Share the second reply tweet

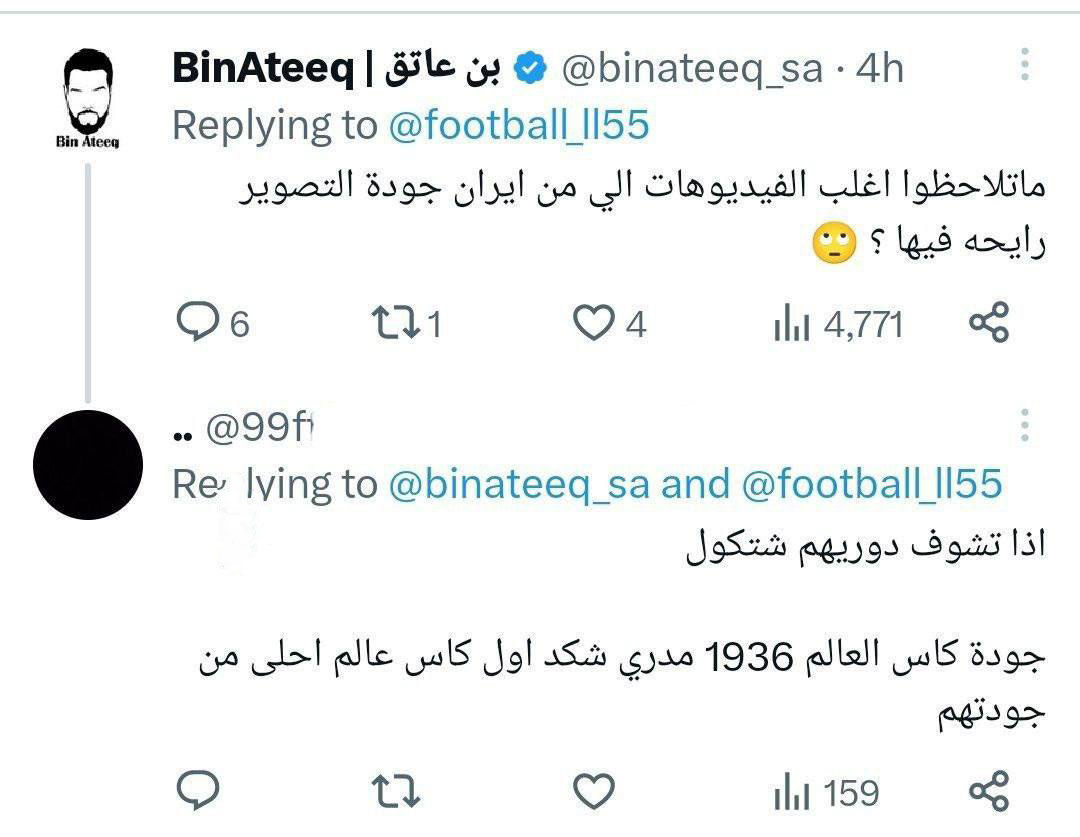(x=990, y=791)
